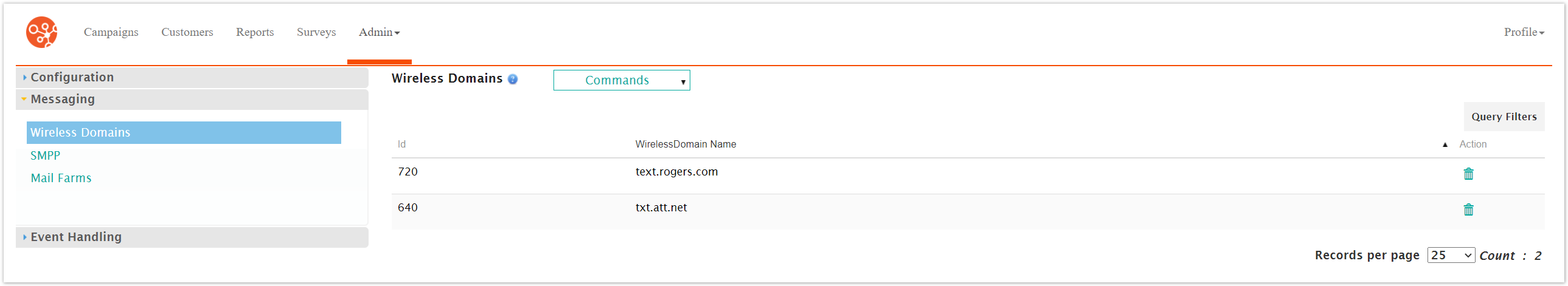Image resolution: width=1568 pixels, height=286 pixels.
Task: Sort by the WirelessDomain Name ascending arrow
Action: coord(1445,145)
